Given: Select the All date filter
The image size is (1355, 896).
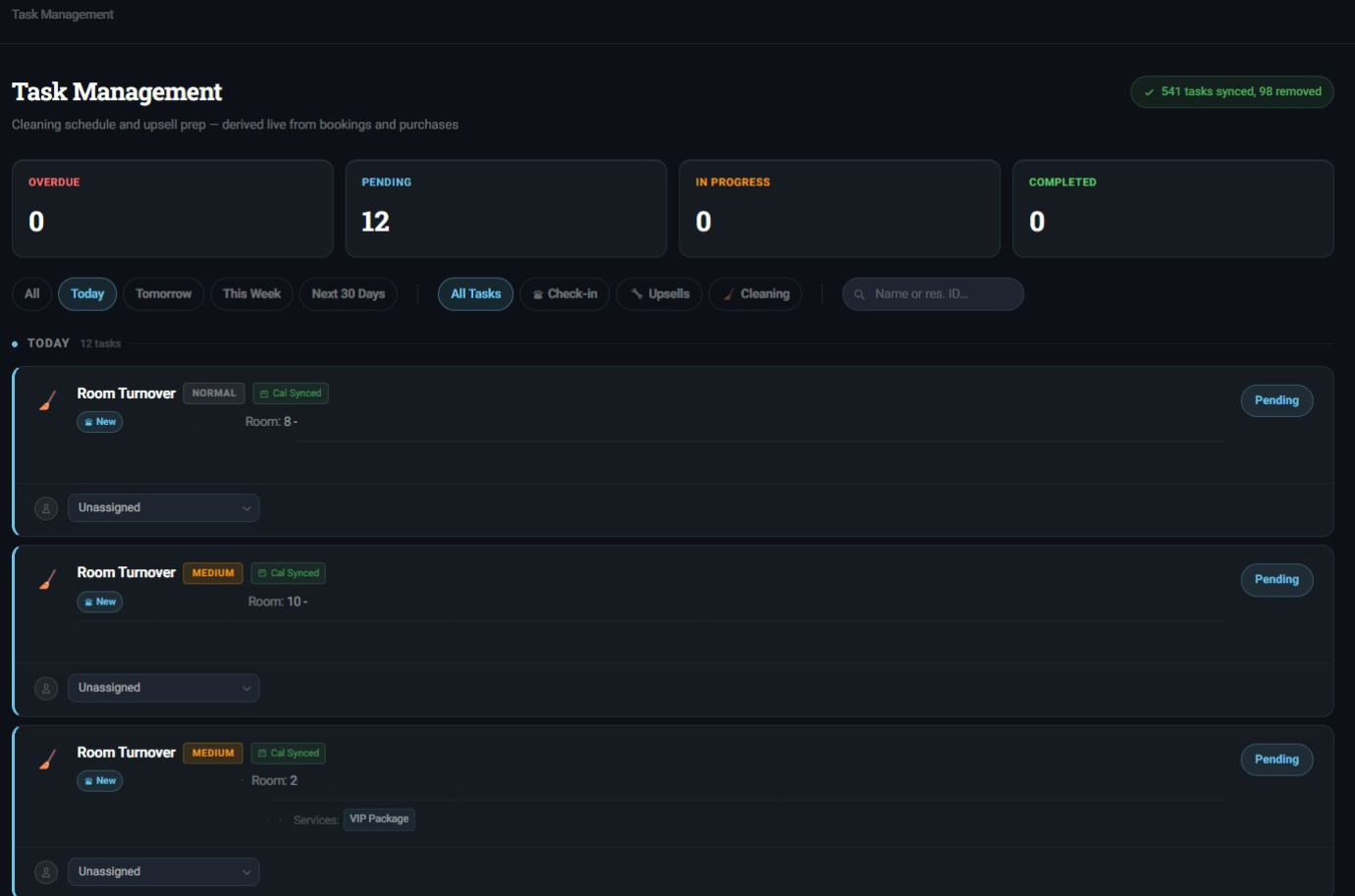Looking at the screenshot, I should pos(32,294).
